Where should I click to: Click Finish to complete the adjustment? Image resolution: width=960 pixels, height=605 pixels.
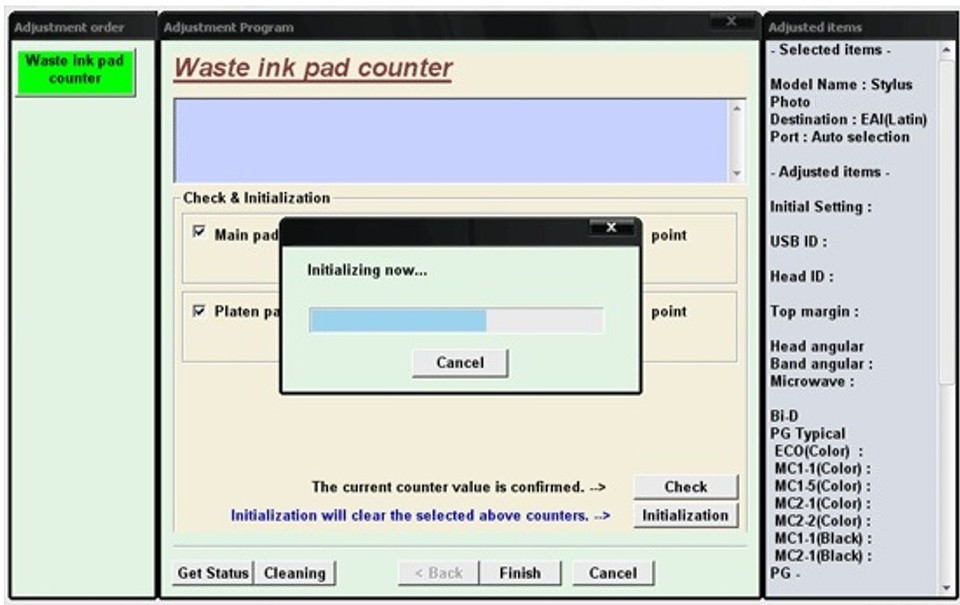click(518, 572)
